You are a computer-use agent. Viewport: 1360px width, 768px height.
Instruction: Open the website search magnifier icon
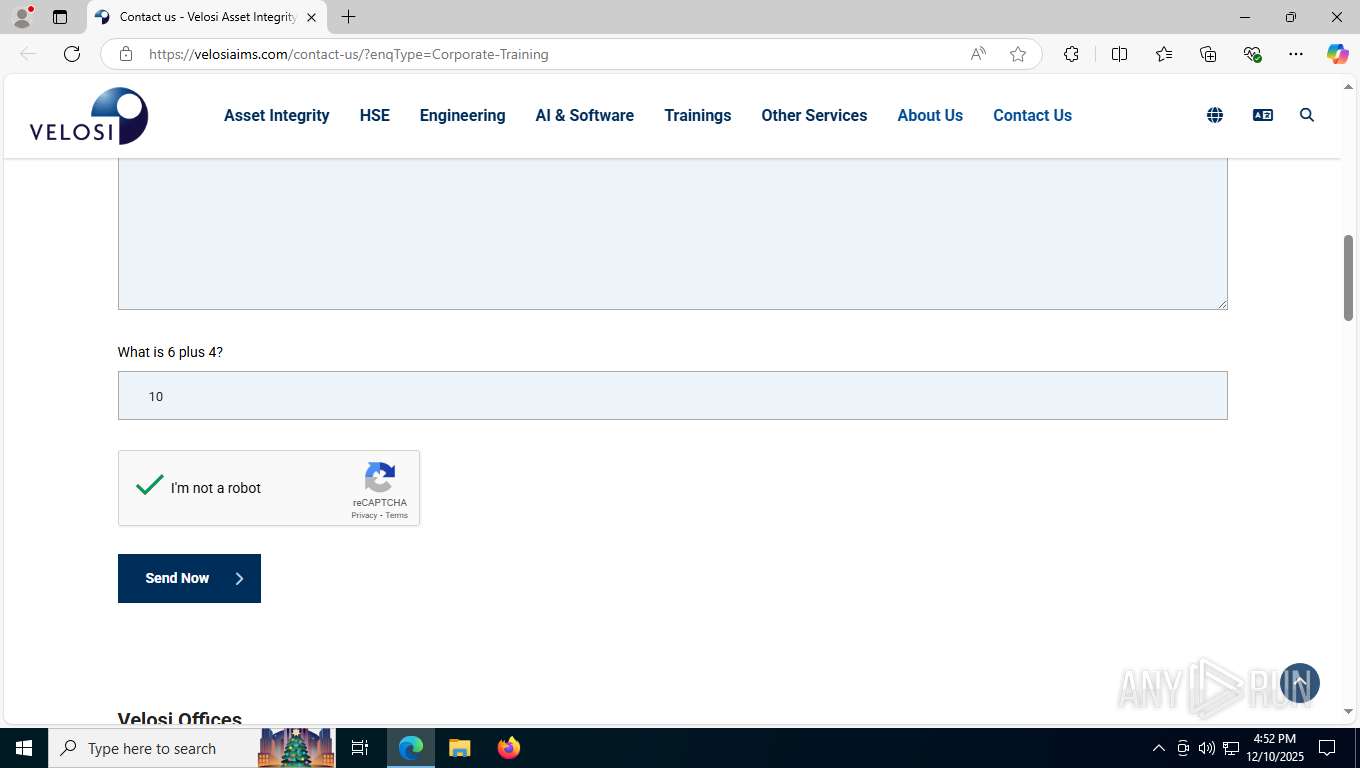(1307, 115)
